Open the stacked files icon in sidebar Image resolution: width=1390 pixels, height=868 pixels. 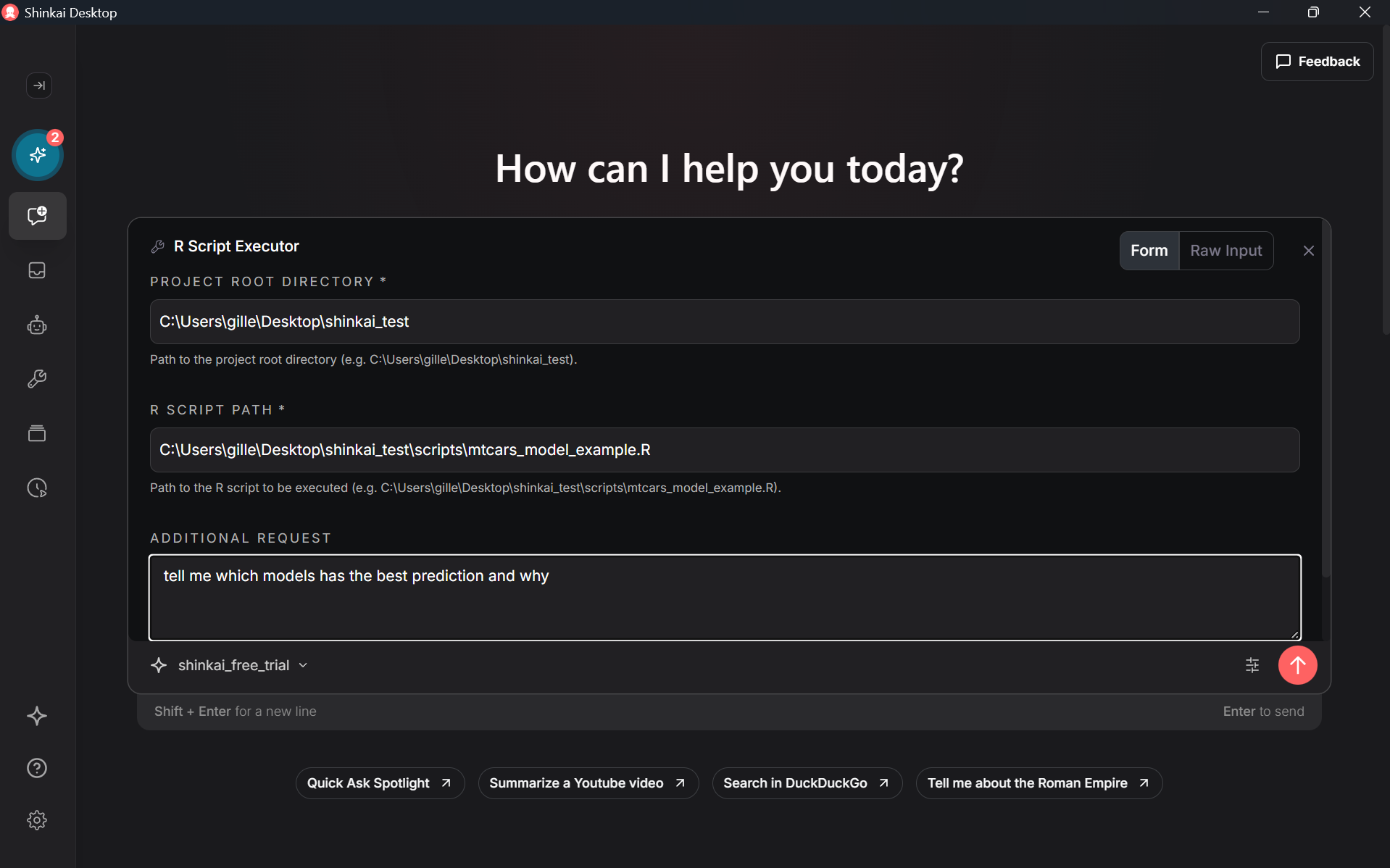pyautogui.click(x=37, y=433)
